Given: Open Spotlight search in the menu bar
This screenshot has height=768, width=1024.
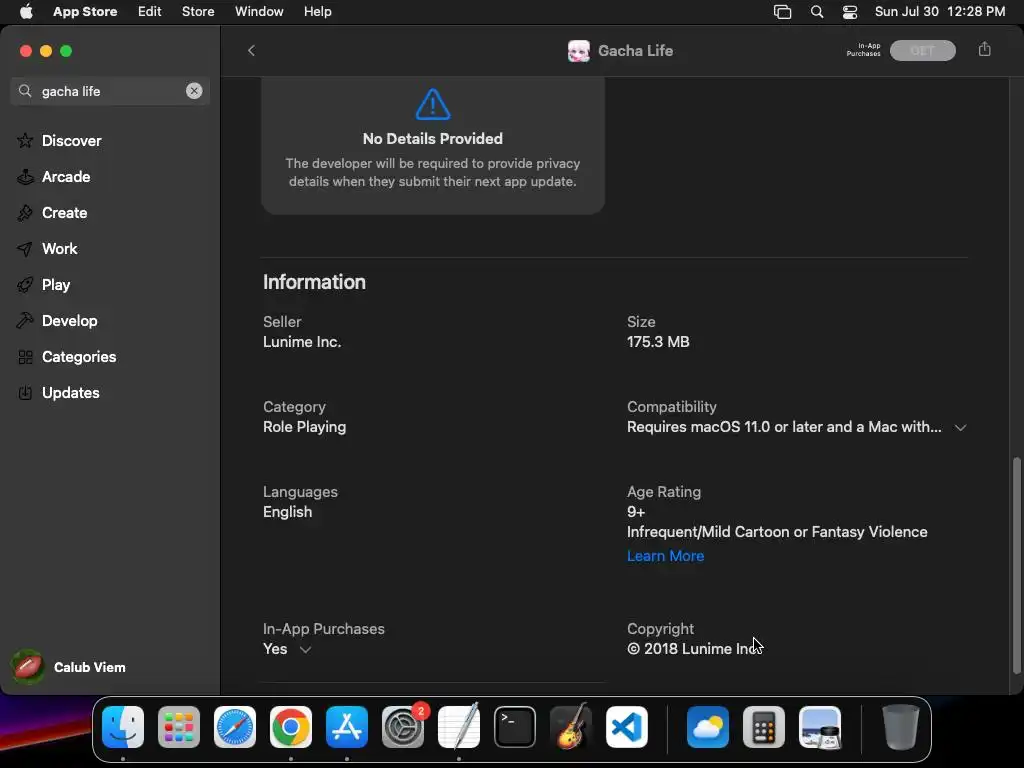Looking at the screenshot, I should [817, 12].
